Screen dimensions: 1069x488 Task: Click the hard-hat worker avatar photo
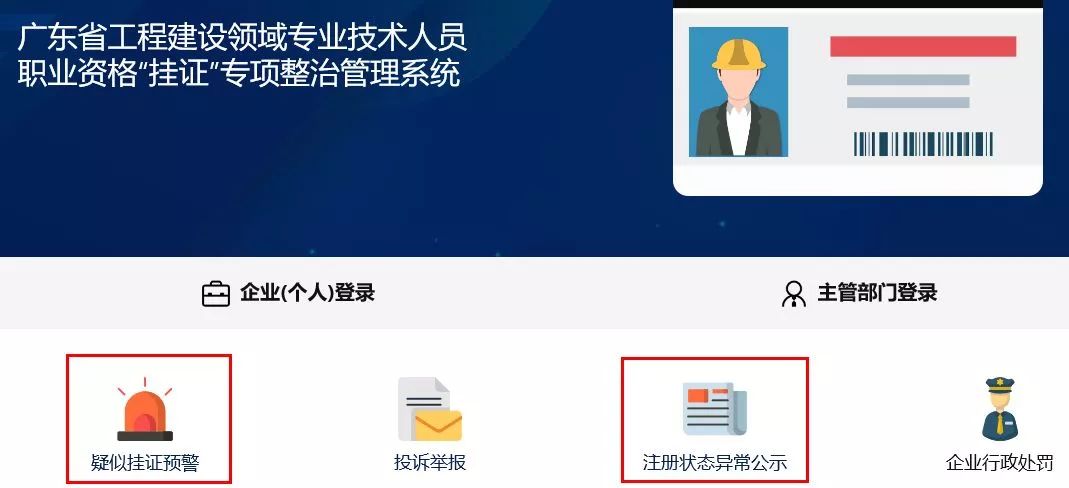pos(738,92)
